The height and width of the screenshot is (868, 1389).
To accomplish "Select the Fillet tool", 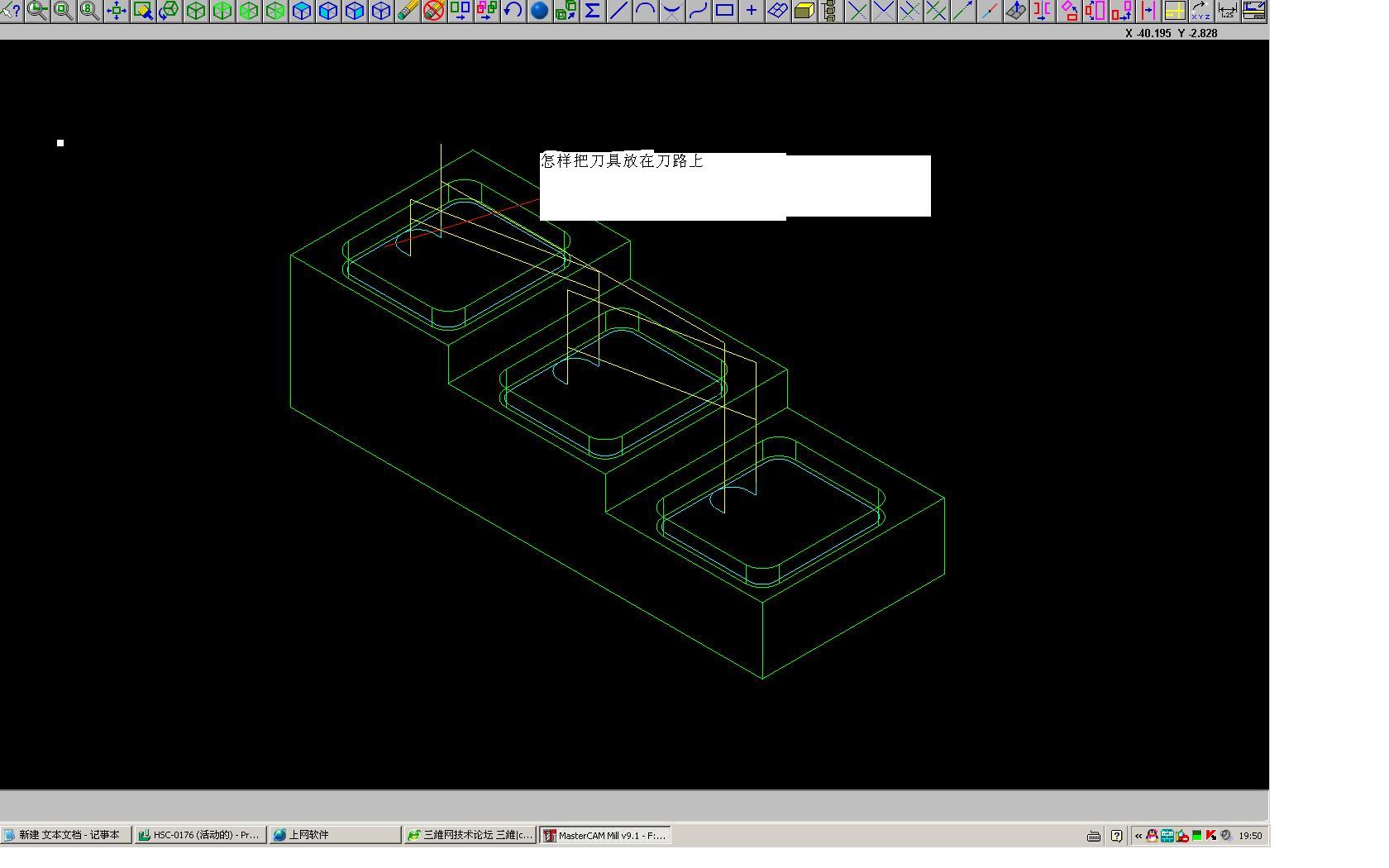I will (672, 11).
